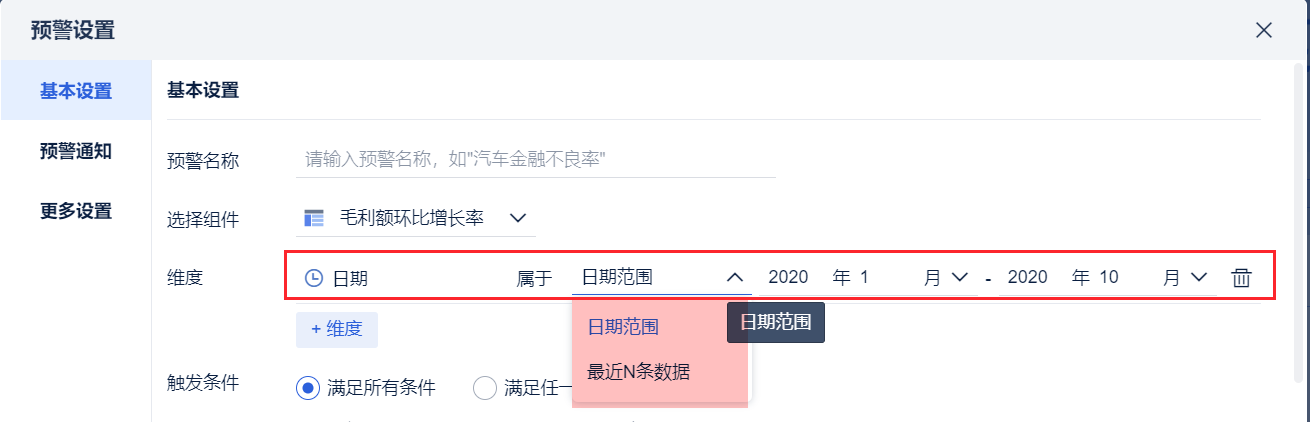Select the 满足任一 radio option
1310x422 pixels.
484,388
